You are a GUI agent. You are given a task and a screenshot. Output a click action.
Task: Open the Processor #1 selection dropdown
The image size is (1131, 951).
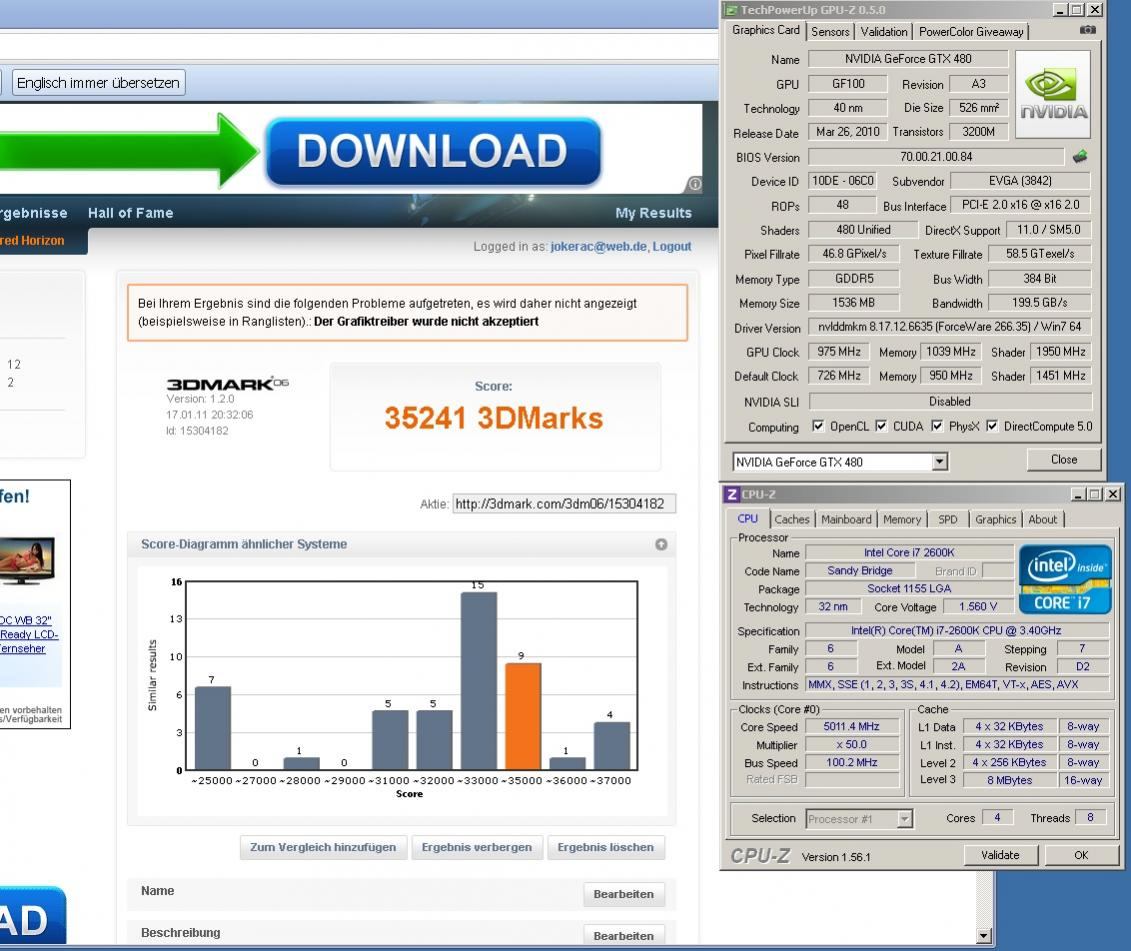tap(905, 818)
